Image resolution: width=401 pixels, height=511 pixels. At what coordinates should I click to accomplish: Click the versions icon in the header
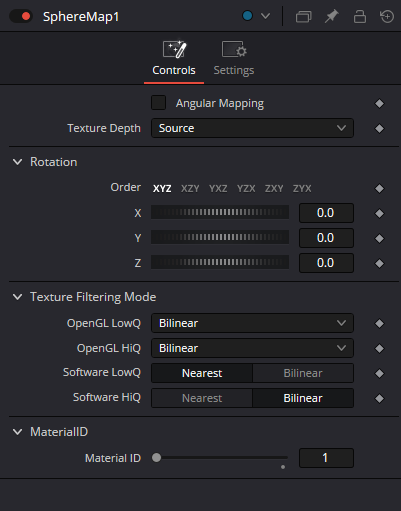[303, 16]
